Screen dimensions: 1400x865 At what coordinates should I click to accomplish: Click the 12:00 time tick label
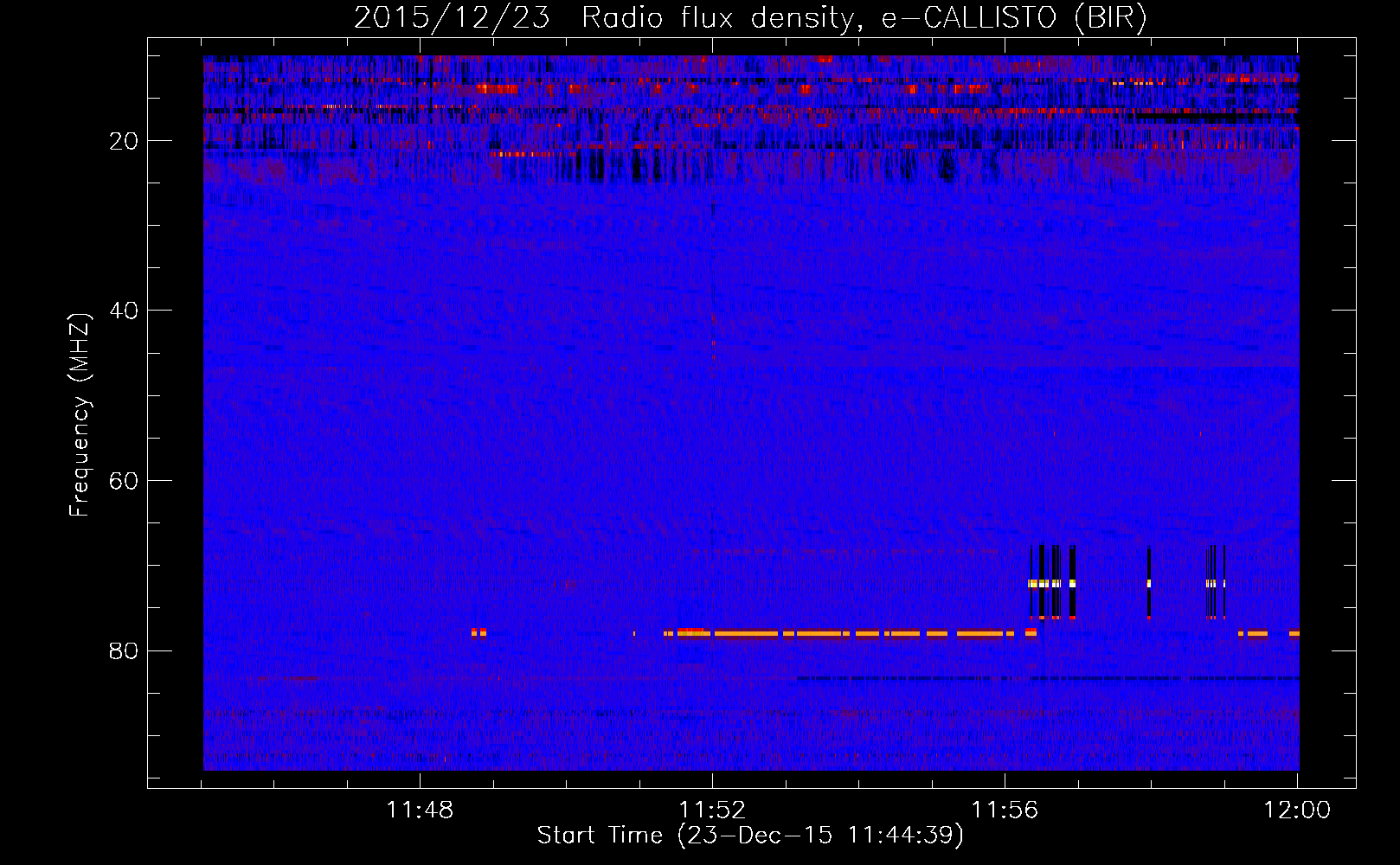coord(1297,811)
